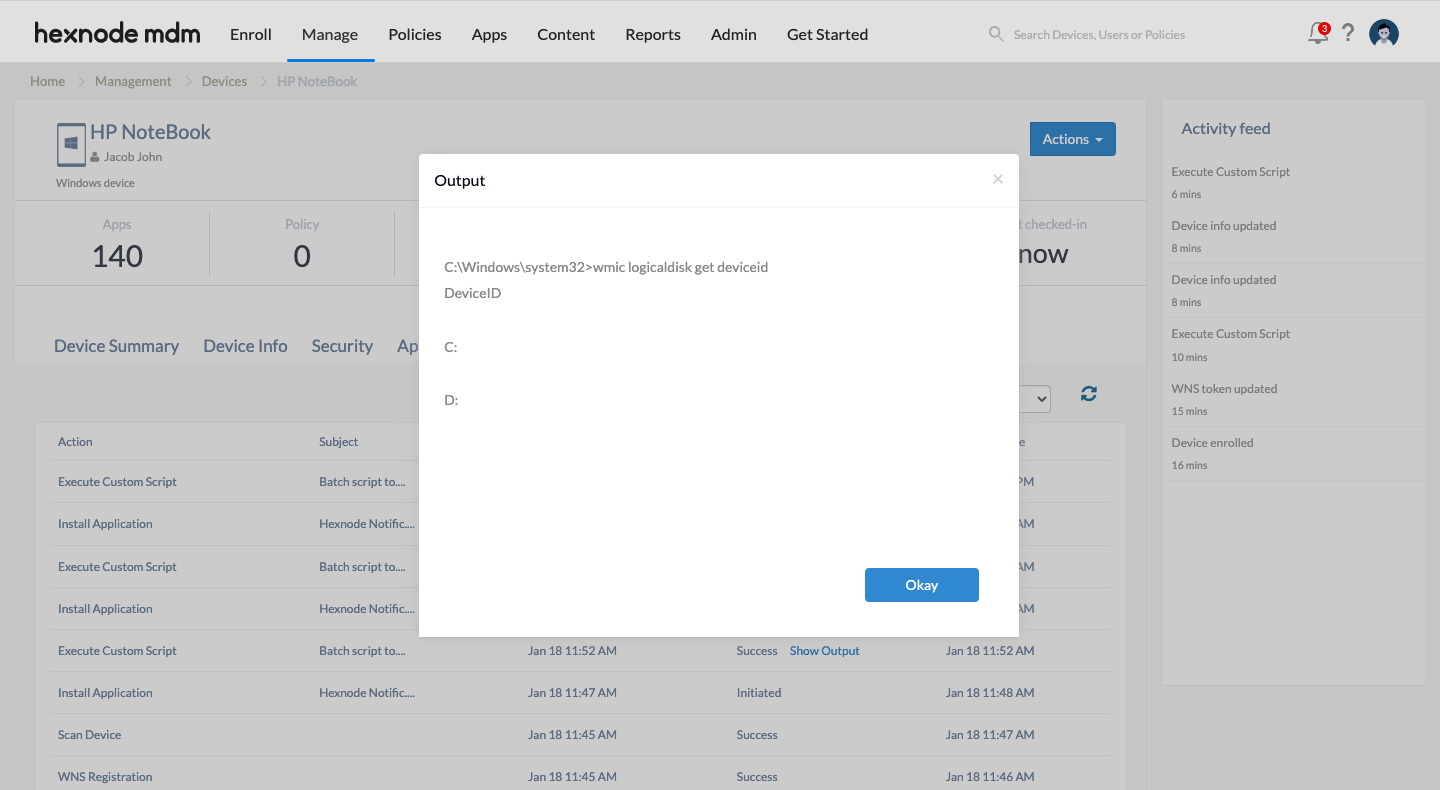Click the Action column header
The height and width of the screenshot is (790, 1440).
click(75, 442)
